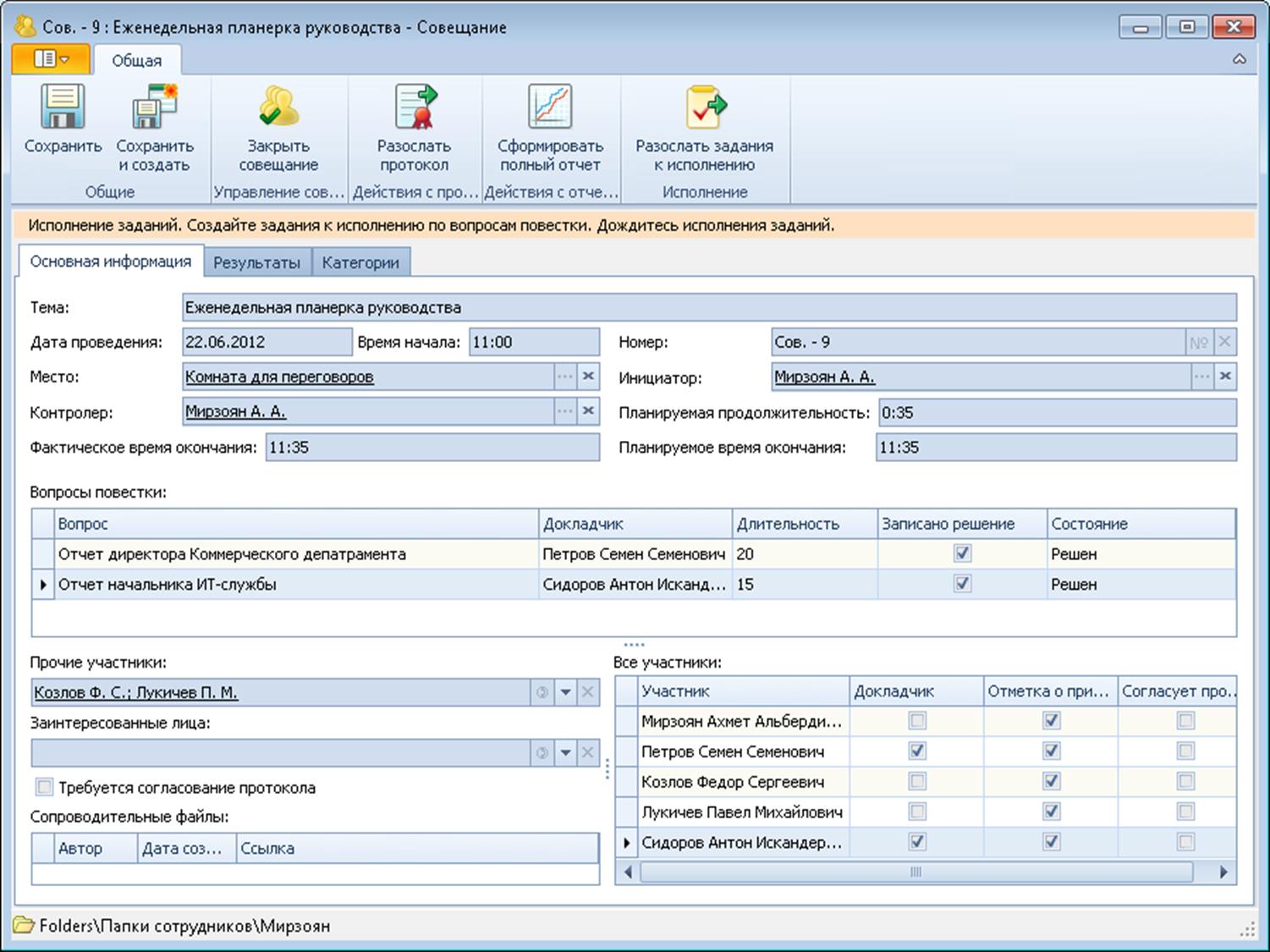The image size is (1270, 952).
Task: Toggle Докладчик checkbox for Мирзоян Ахмет
Action: coord(917,721)
